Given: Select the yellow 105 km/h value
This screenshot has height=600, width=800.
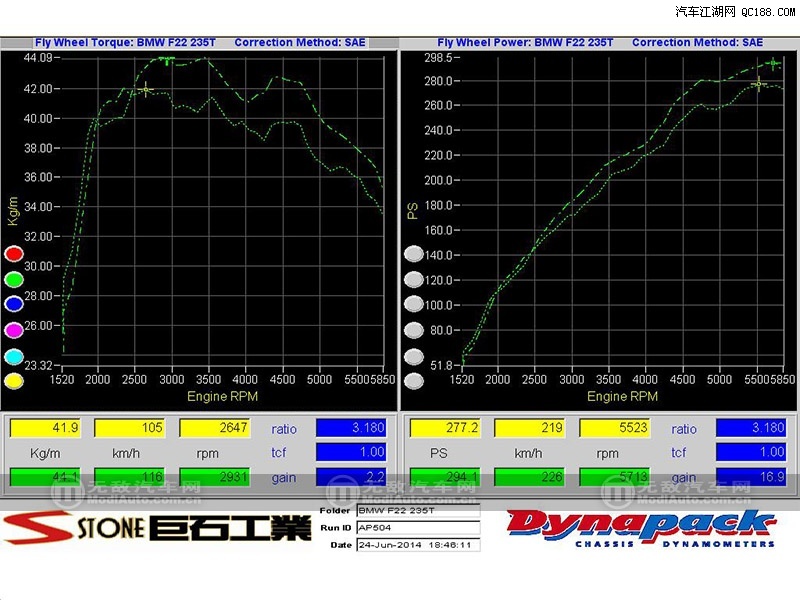Looking at the screenshot, I should click(130, 428).
